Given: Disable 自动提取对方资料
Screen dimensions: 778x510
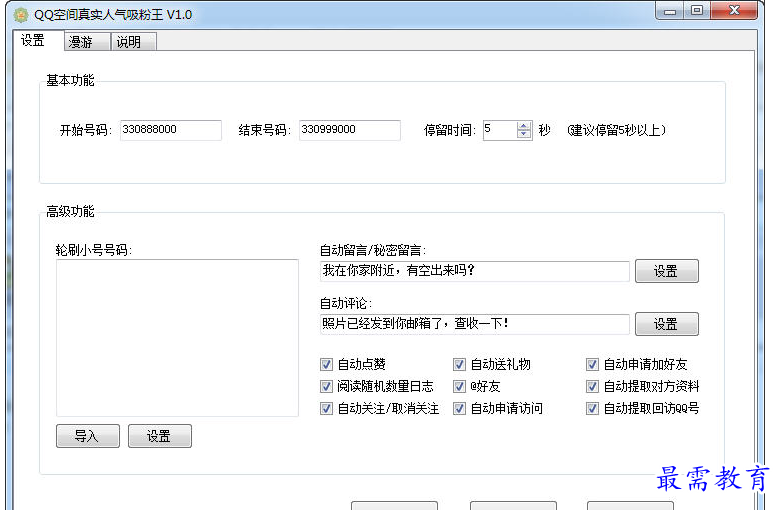Looking at the screenshot, I should pos(592,386).
